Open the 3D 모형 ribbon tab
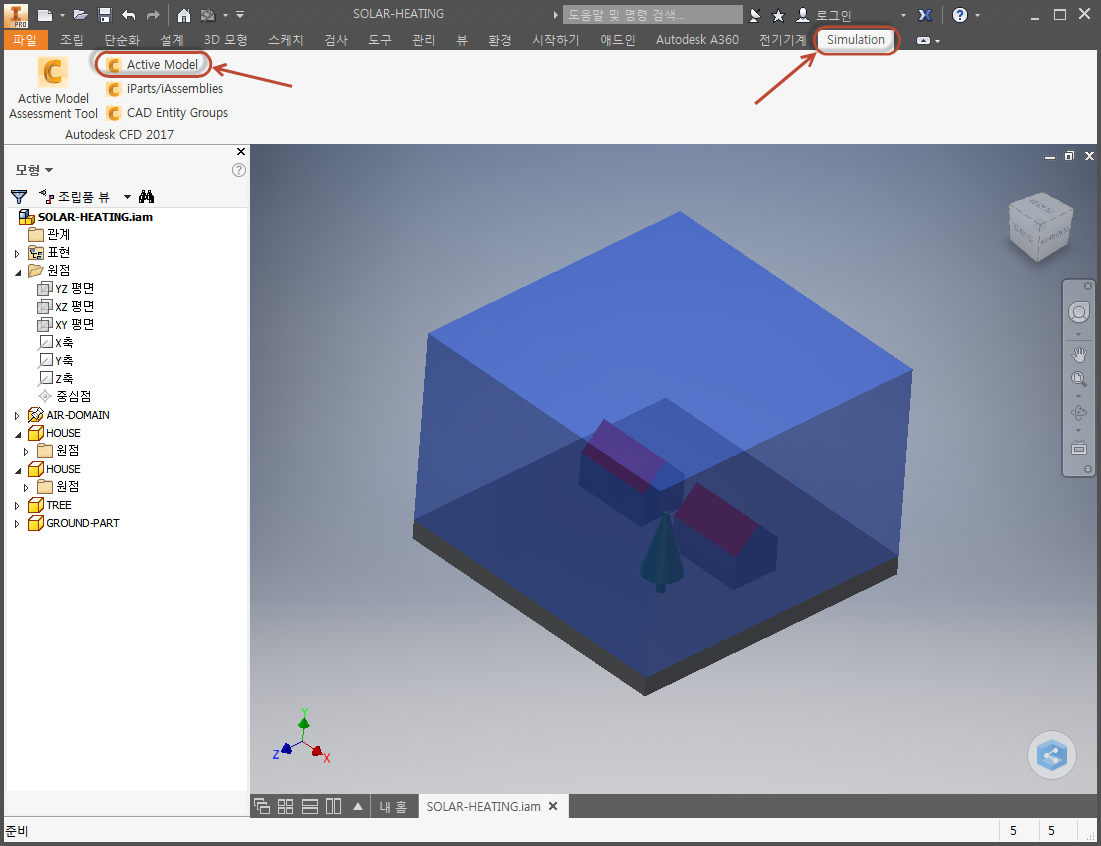Image resolution: width=1101 pixels, height=846 pixels. (x=225, y=40)
